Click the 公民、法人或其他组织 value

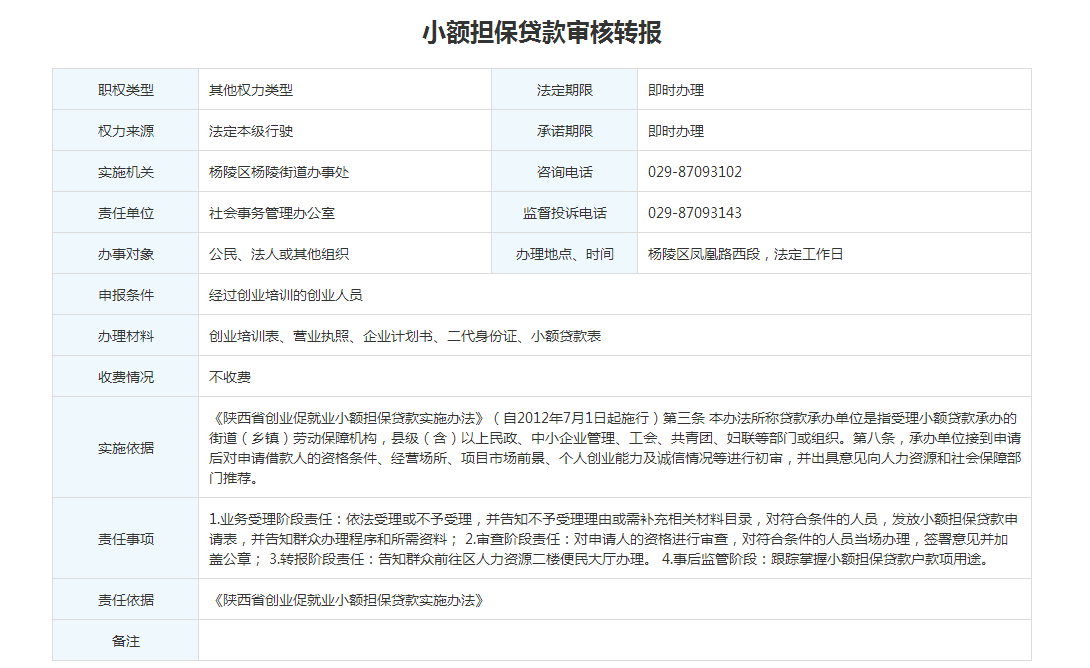click(279, 254)
